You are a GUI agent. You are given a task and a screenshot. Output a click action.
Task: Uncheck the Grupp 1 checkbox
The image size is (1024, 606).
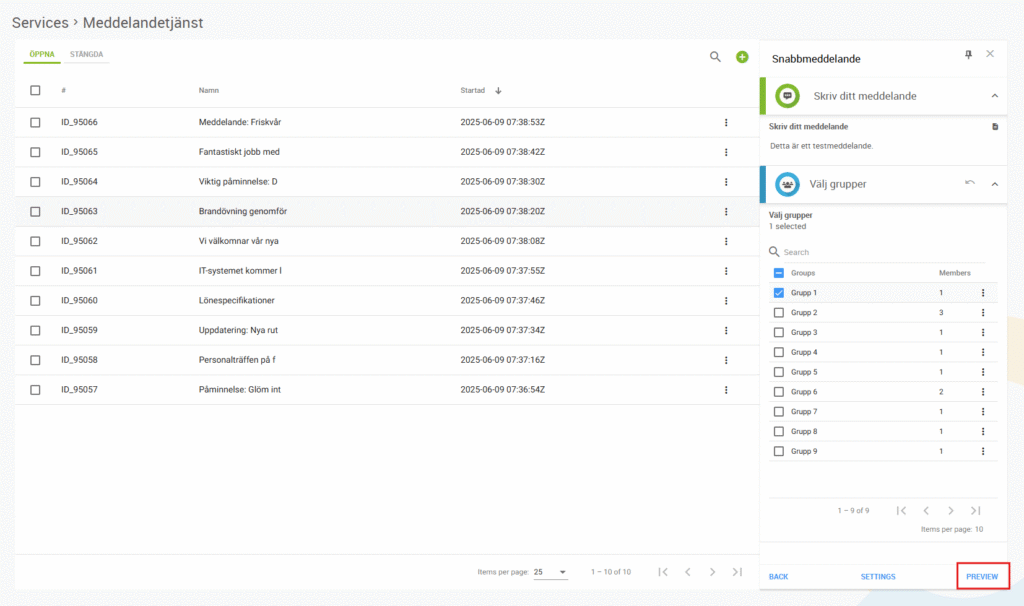click(x=778, y=293)
